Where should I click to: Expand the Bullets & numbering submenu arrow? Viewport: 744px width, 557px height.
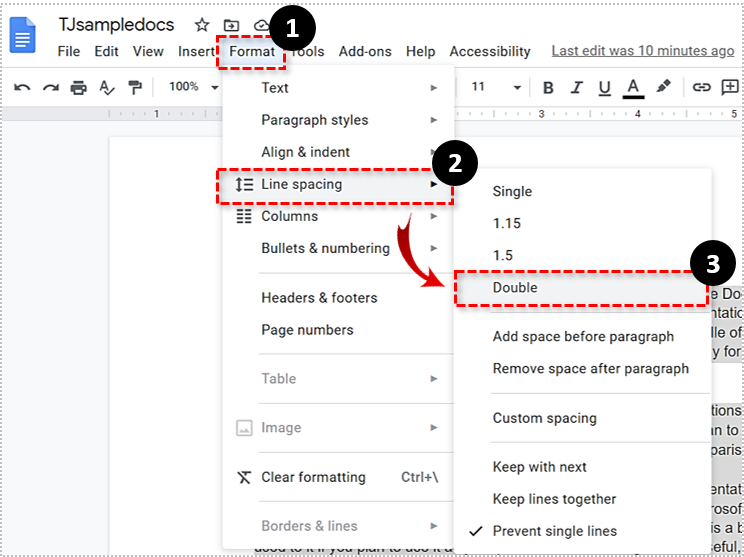pos(433,248)
